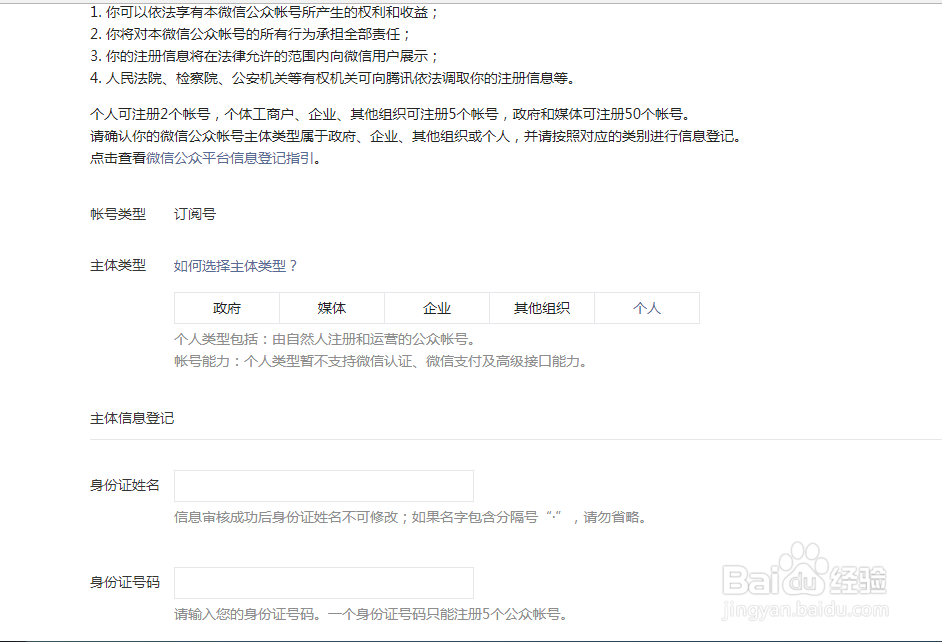Select the 其他组织 subject type tab

coord(542,308)
